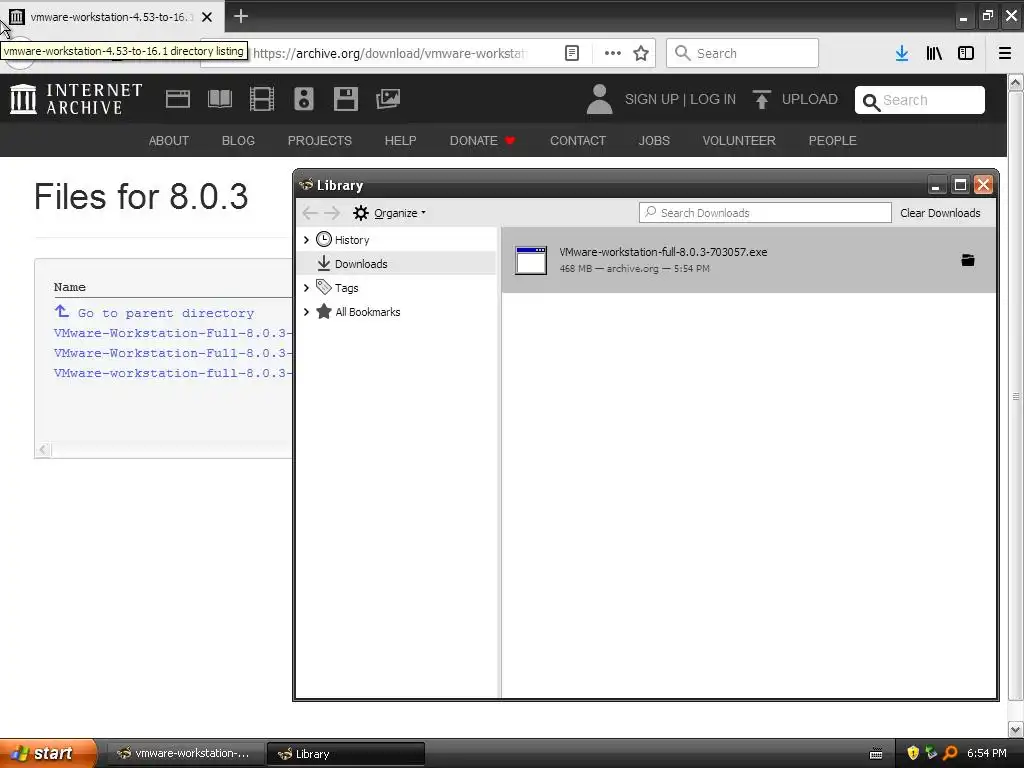Click the Internet Archive logo
The image size is (1024, 768).
coord(76,99)
